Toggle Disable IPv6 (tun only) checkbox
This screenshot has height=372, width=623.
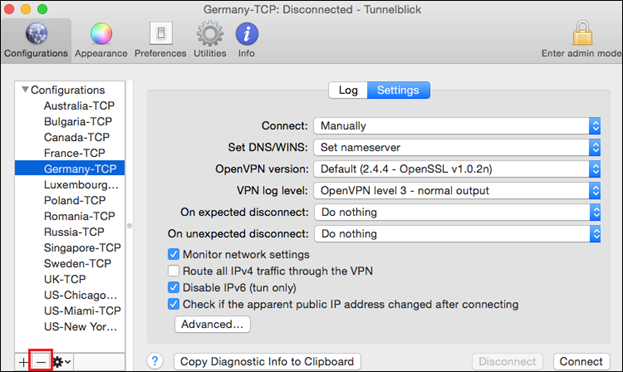(173, 288)
